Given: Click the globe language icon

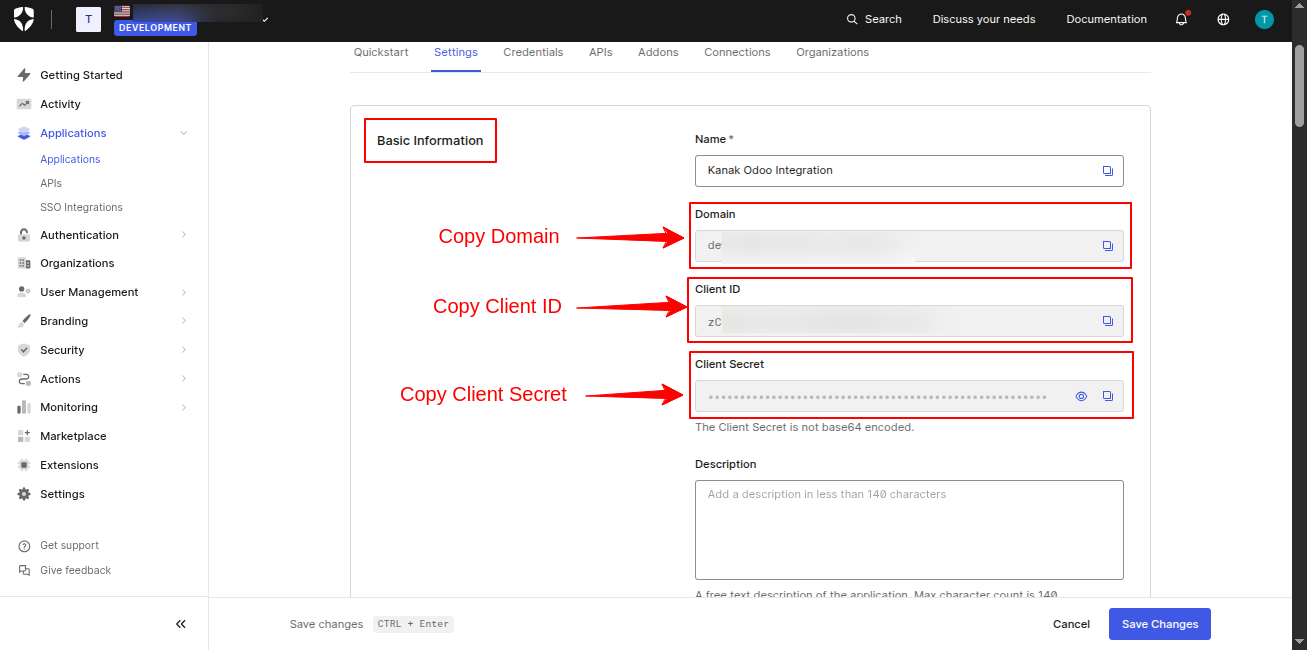Looking at the screenshot, I should (x=1223, y=19).
